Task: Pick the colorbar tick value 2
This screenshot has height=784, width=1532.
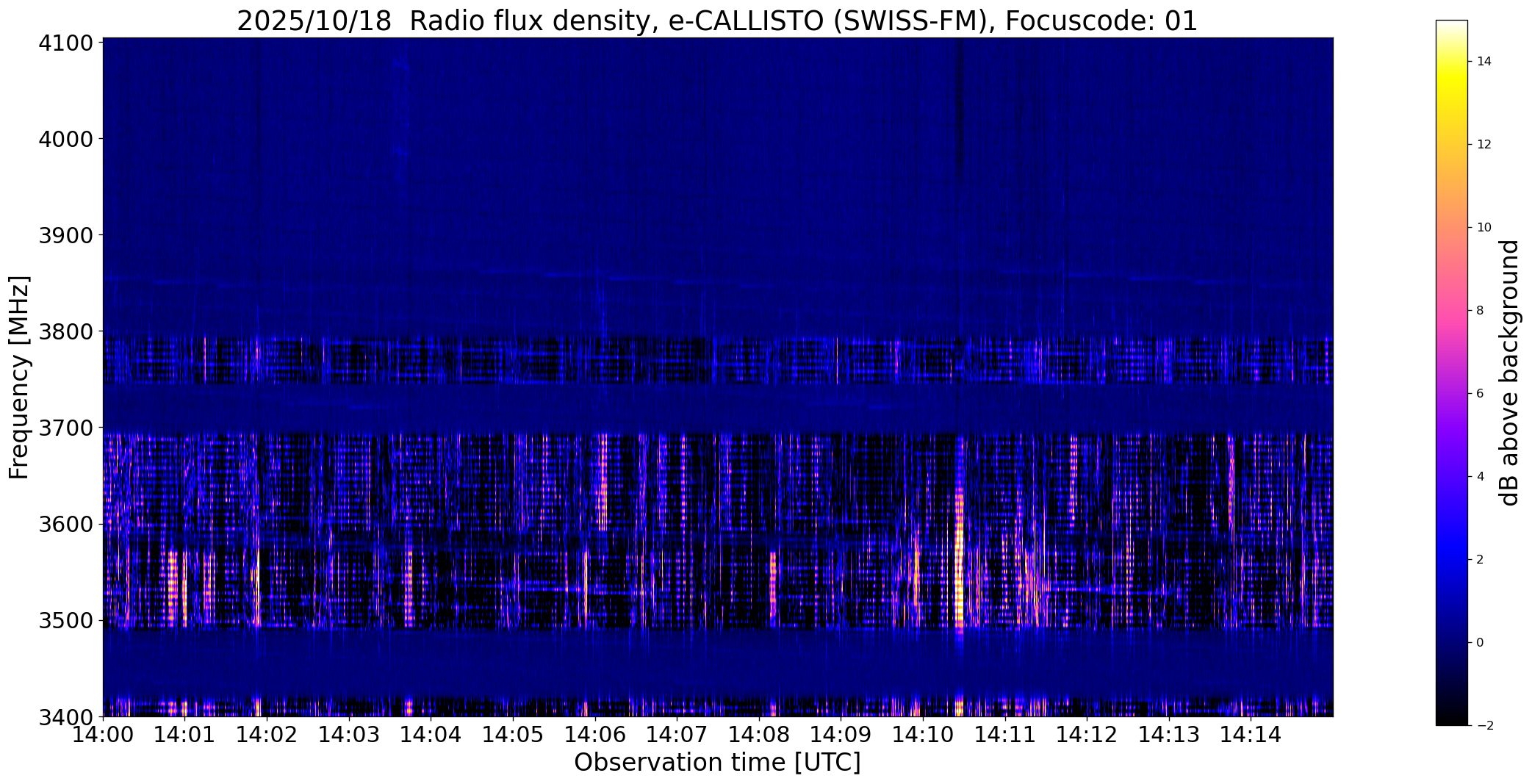Action: (x=1480, y=560)
